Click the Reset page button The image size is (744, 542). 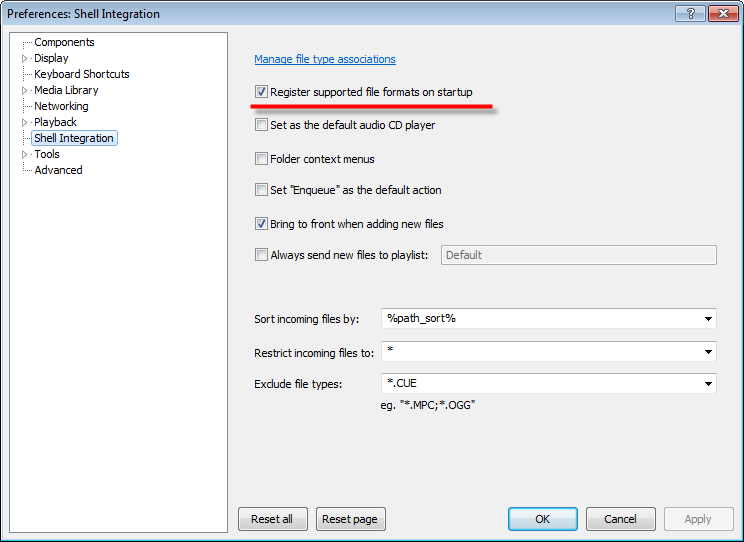coord(351,519)
